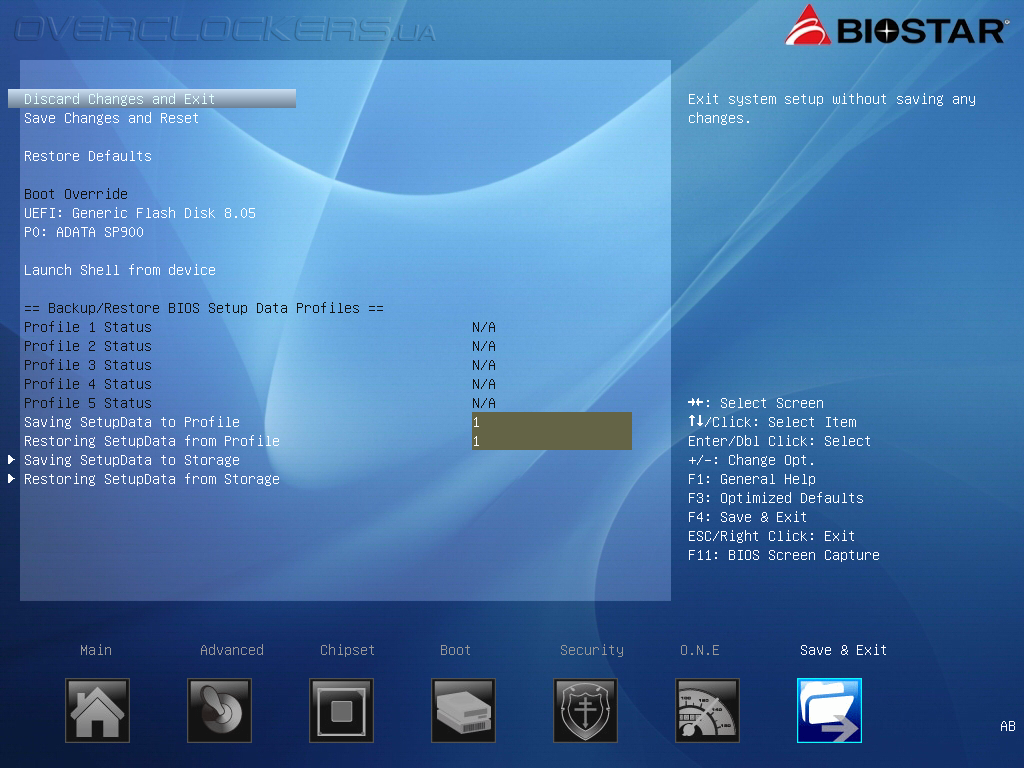Click the N/A value of Profile 5
This screenshot has width=1024, height=768.
click(484, 403)
